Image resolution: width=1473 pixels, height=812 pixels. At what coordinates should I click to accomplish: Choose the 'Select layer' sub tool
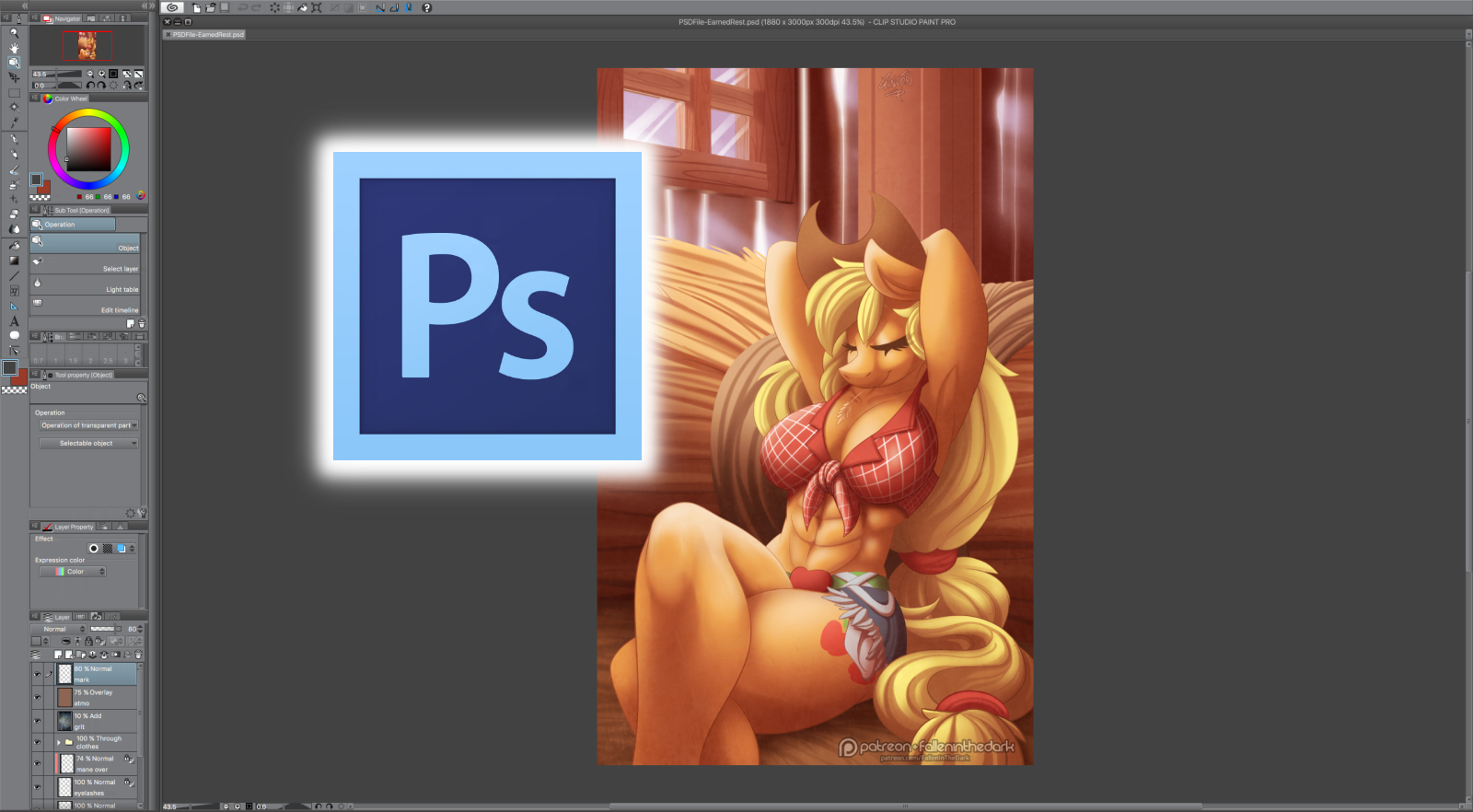pos(85,265)
